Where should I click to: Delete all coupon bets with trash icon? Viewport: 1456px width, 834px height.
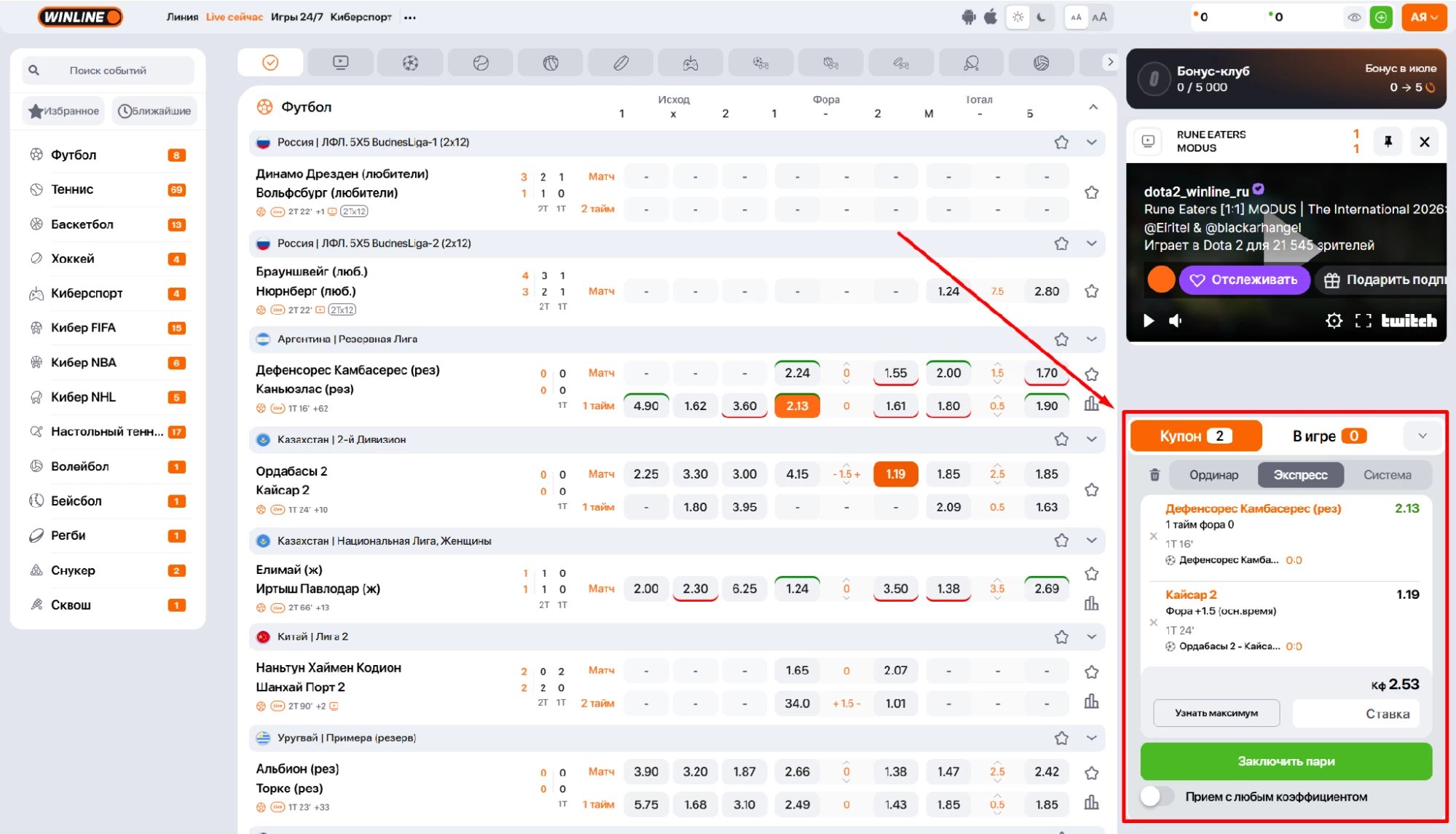[x=1154, y=475]
